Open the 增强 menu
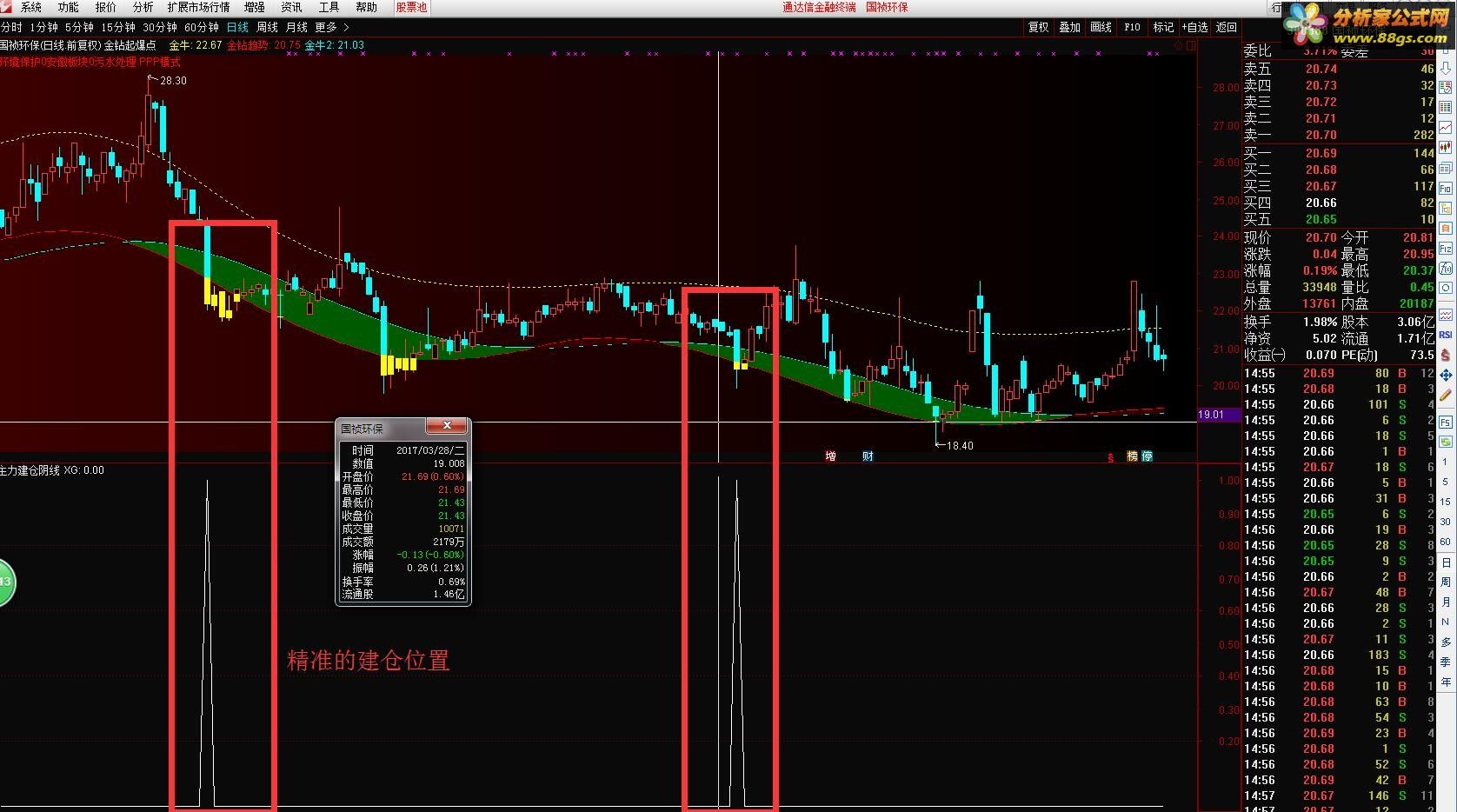This screenshot has height=812, width=1457. 254,7
